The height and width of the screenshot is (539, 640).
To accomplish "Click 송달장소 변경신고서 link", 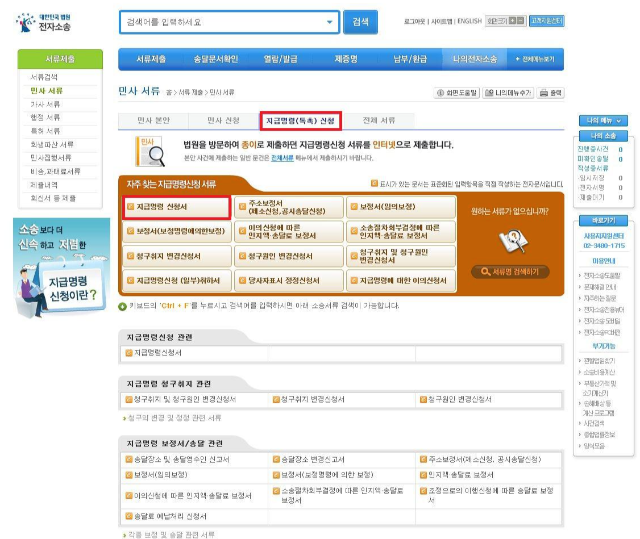I will tap(313, 460).
